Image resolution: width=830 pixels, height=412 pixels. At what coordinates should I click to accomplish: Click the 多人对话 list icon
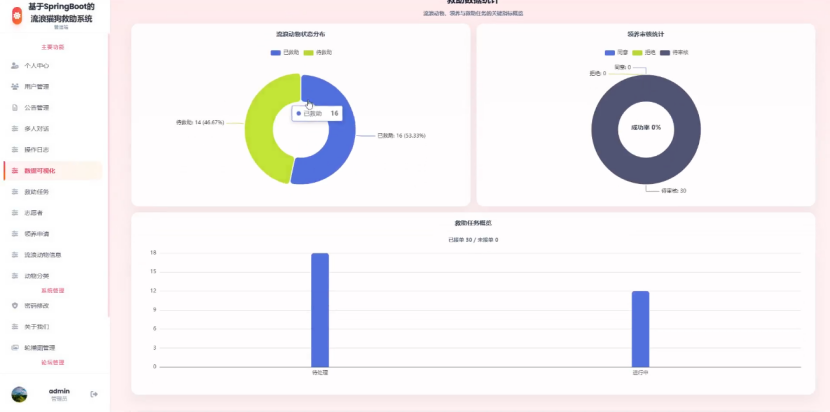pos(15,129)
